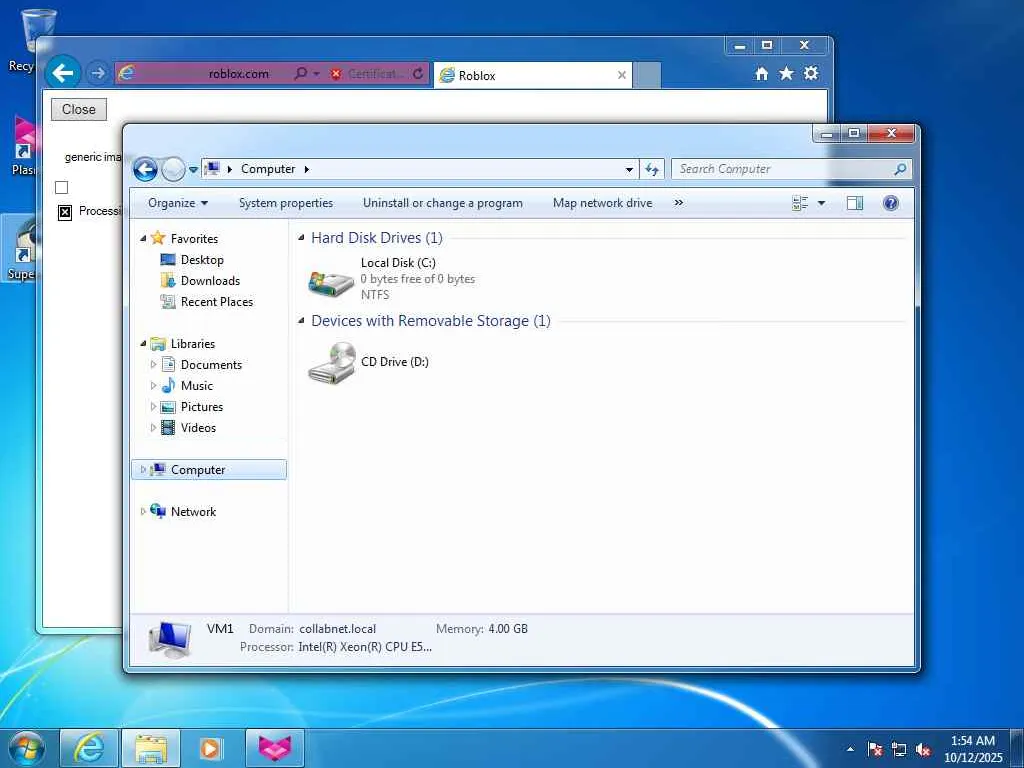Click Uninstall or change a program
Image resolution: width=1024 pixels, height=768 pixels.
(x=443, y=203)
